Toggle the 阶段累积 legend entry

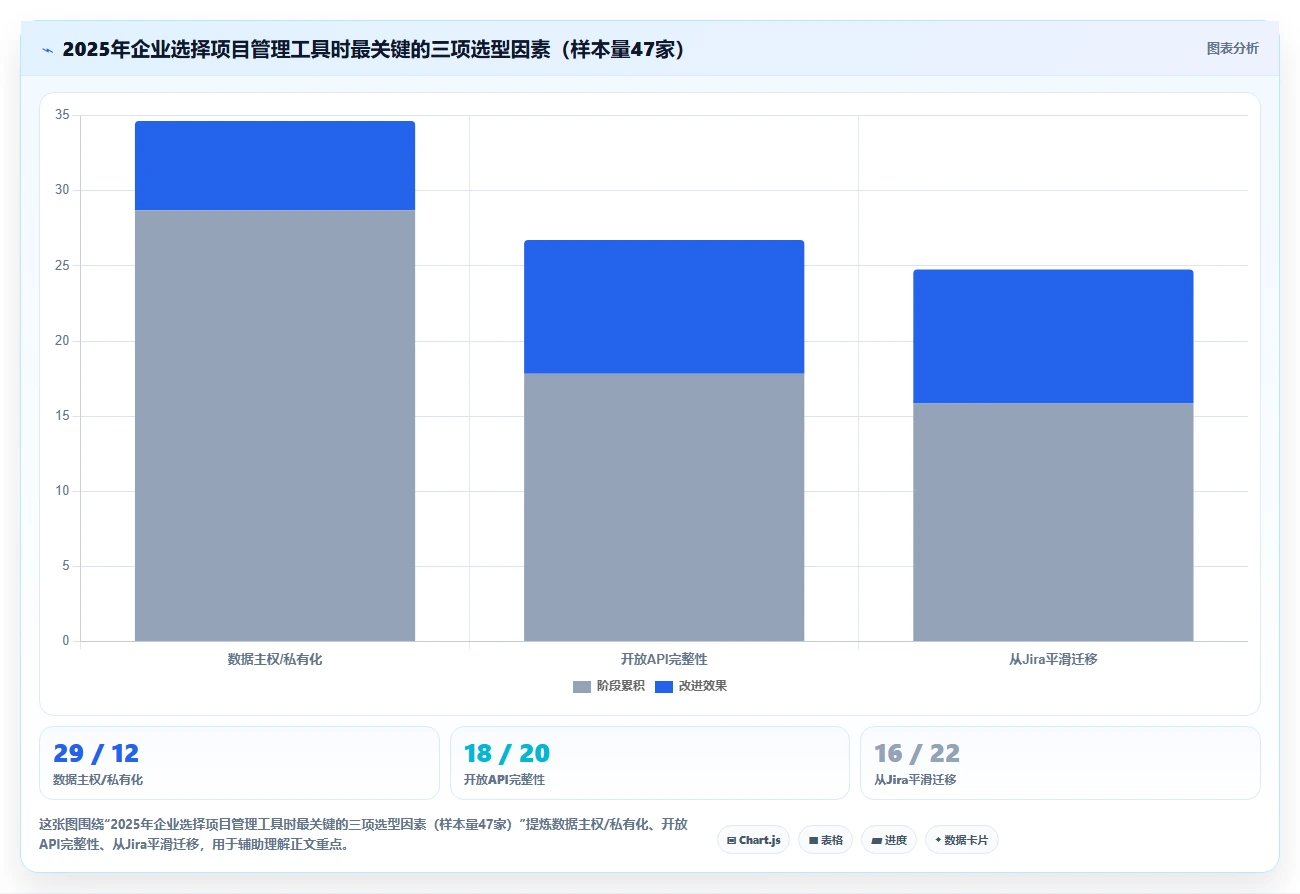[609, 686]
